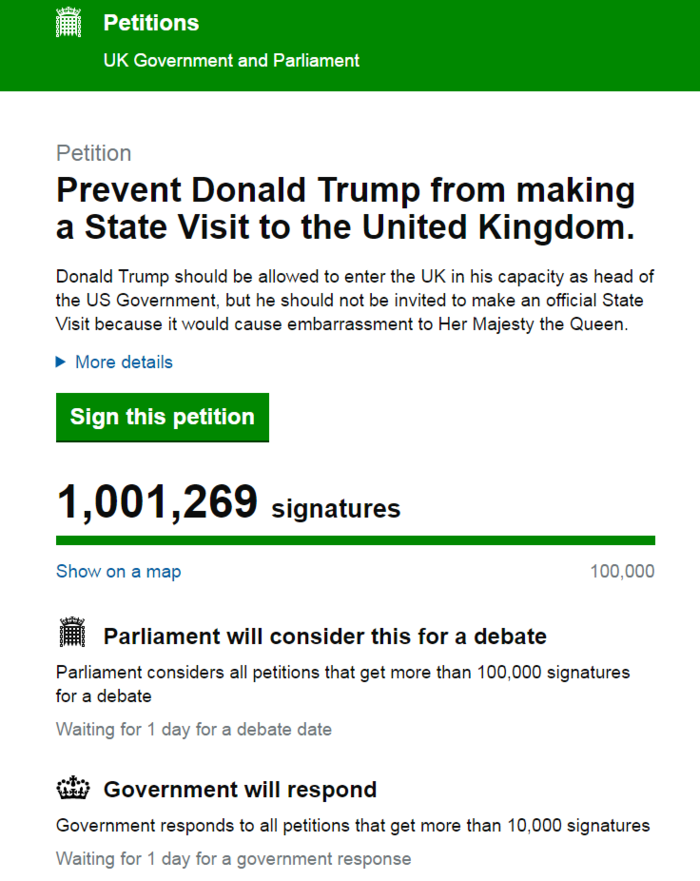The height and width of the screenshot is (881, 700).
Task: Click the waiting for debate date text
Action: [x=193, y=729]
